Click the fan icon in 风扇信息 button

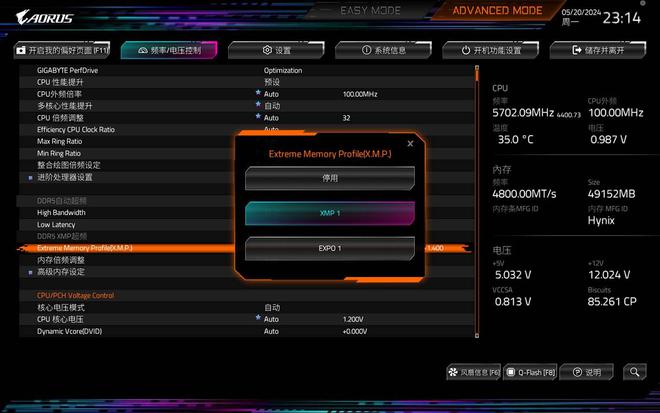453,372
